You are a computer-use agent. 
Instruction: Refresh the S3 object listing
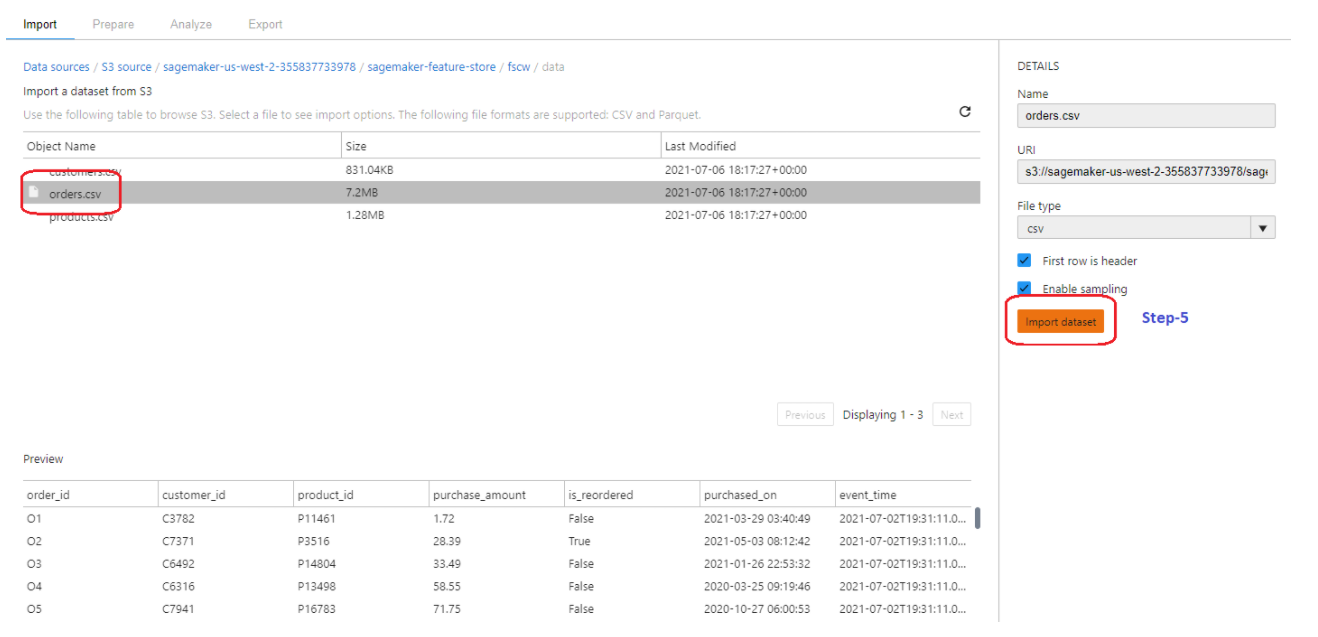pos(965,111)
